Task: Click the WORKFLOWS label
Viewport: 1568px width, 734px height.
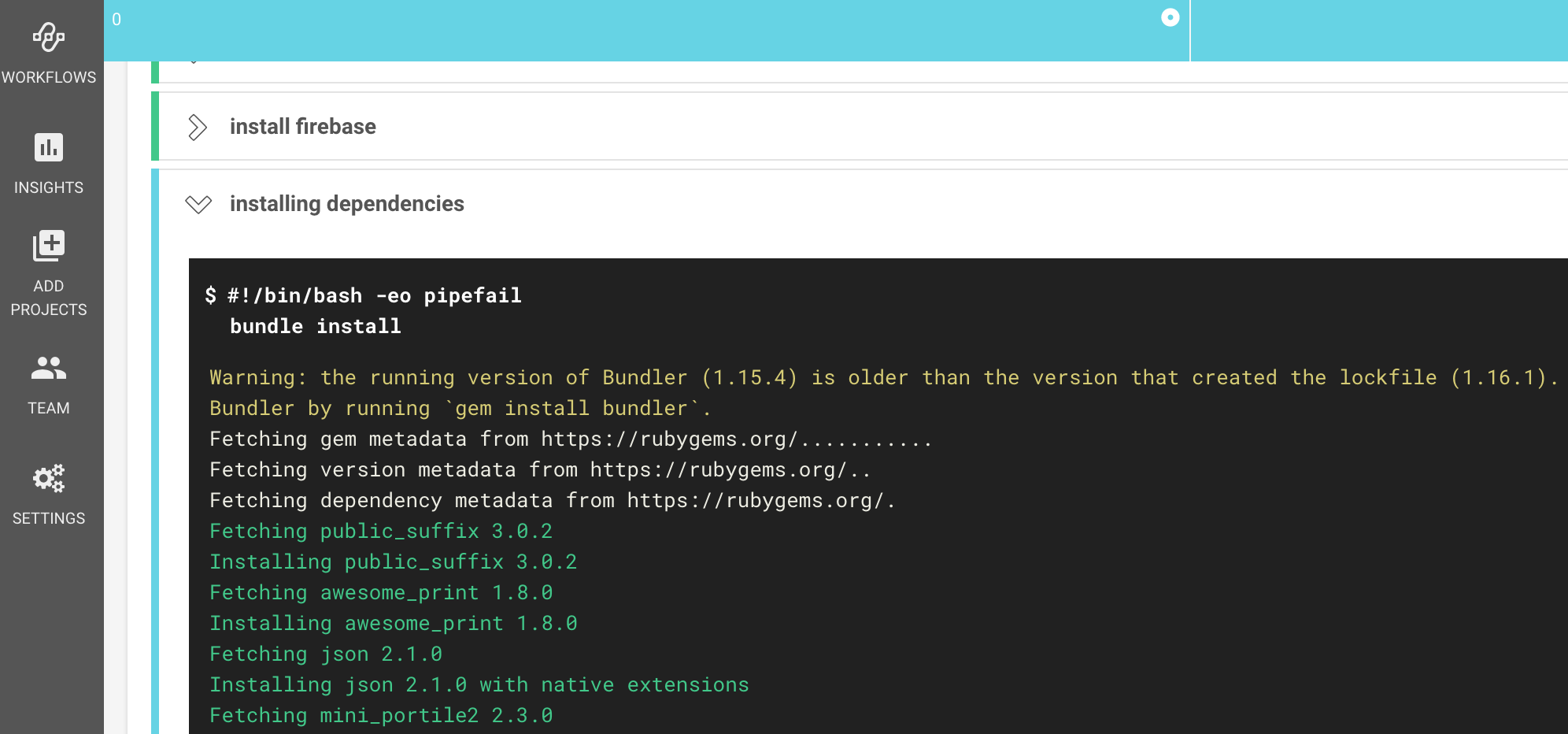Action: pos(49,77)
